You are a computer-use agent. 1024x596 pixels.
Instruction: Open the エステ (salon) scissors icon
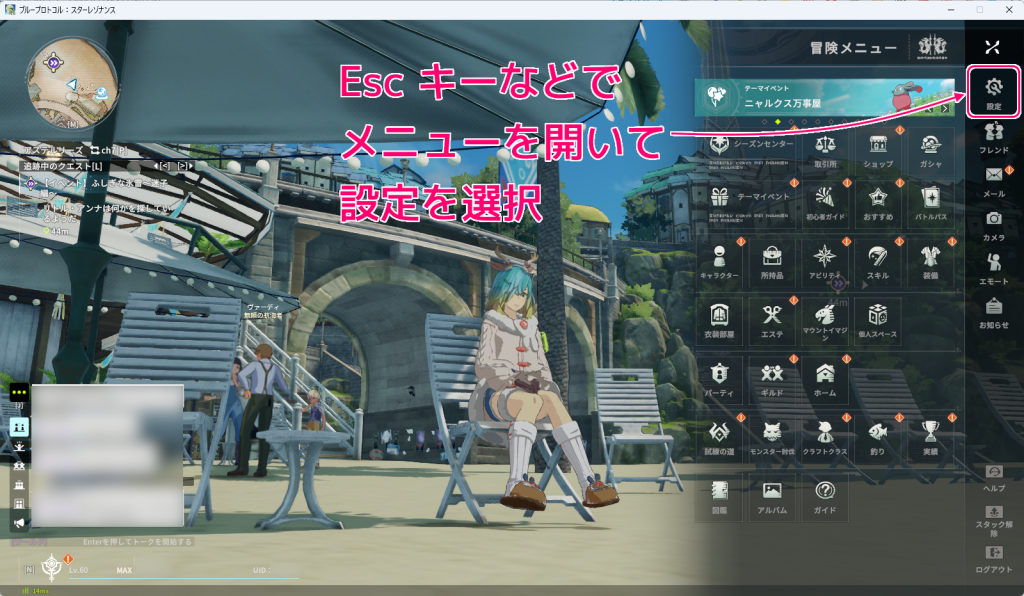(774, 318)
